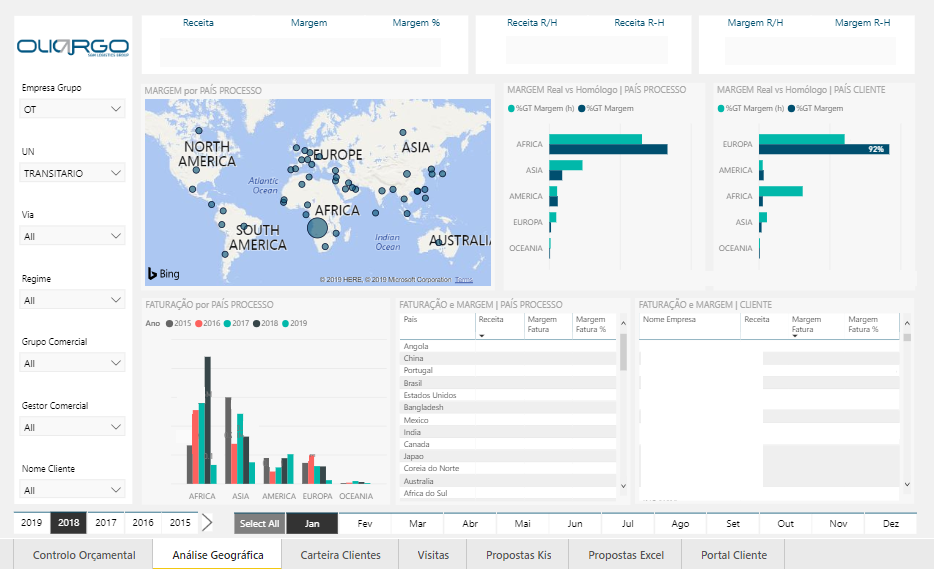Open the Nome Cliente dropdown
The image size is (934, 569).
click(x=73, y=490)
